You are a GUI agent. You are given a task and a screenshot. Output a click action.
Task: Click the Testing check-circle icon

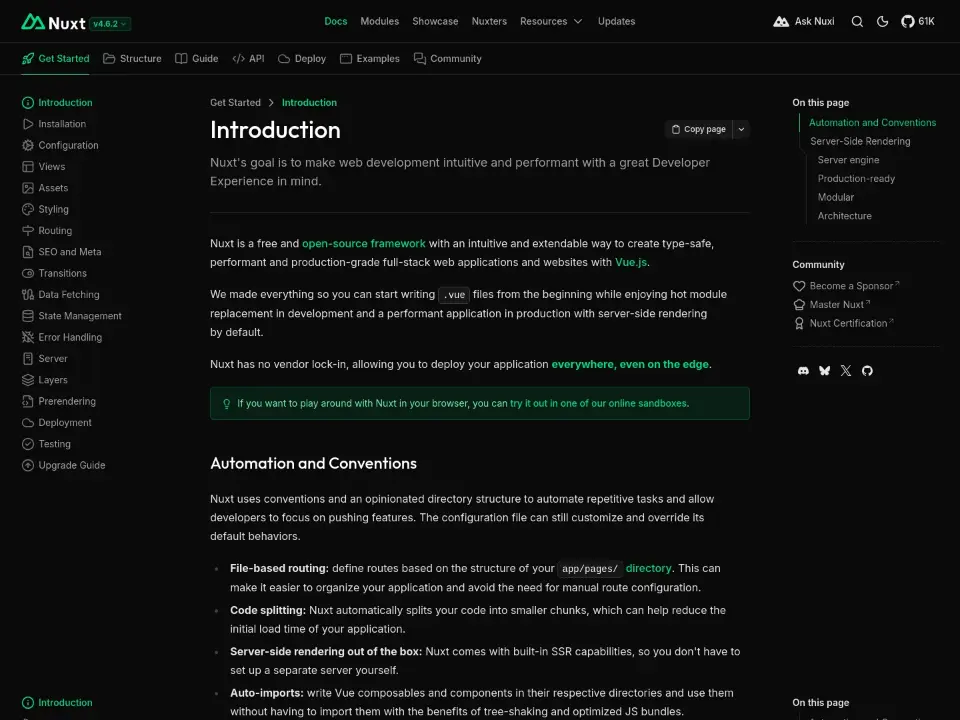point(28,444)
